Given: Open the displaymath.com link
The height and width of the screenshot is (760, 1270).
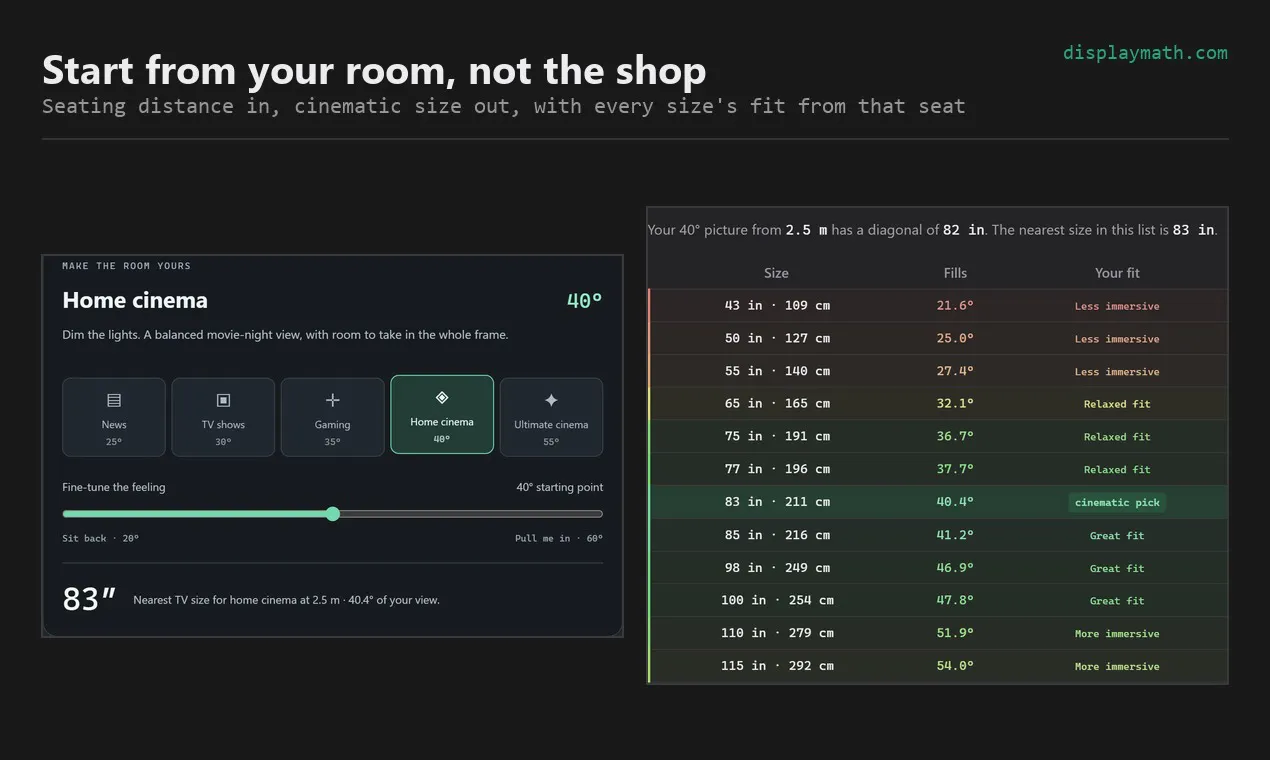Looking at the screenshot, I should [x=1145, y=53].
